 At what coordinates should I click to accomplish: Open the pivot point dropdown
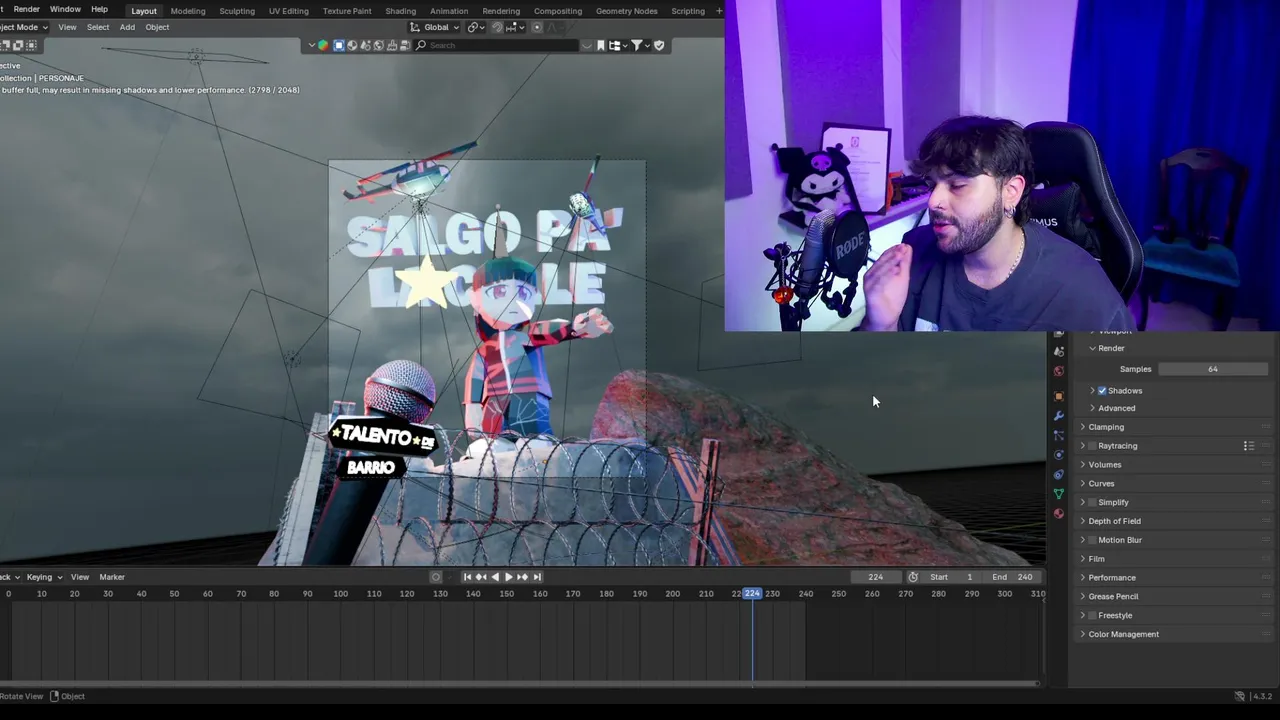476,27
